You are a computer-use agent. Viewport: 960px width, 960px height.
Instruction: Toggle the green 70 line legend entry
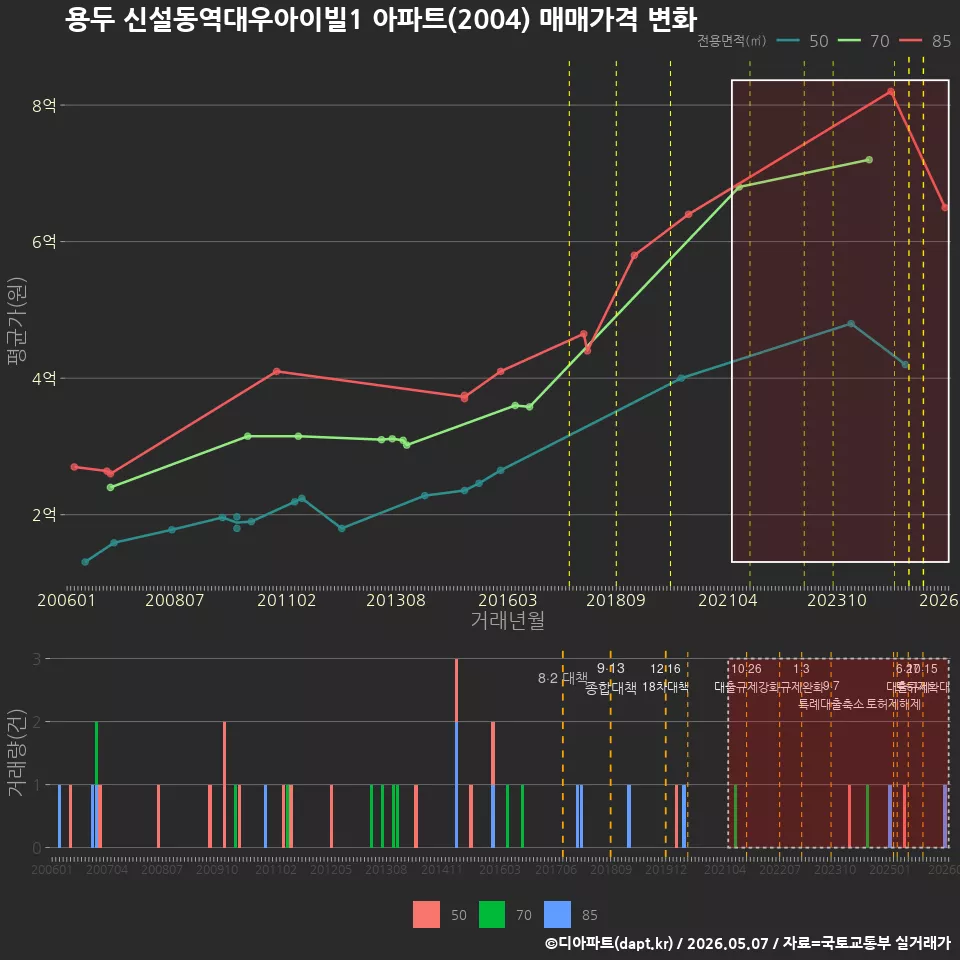coord(863,41)
